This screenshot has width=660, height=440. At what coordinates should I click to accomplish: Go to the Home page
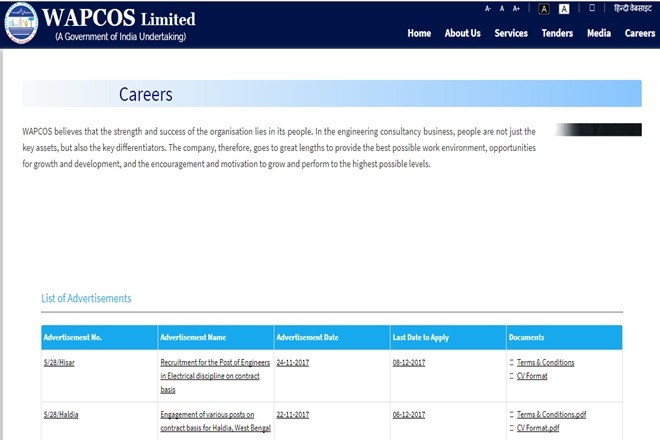coord(419,33)
